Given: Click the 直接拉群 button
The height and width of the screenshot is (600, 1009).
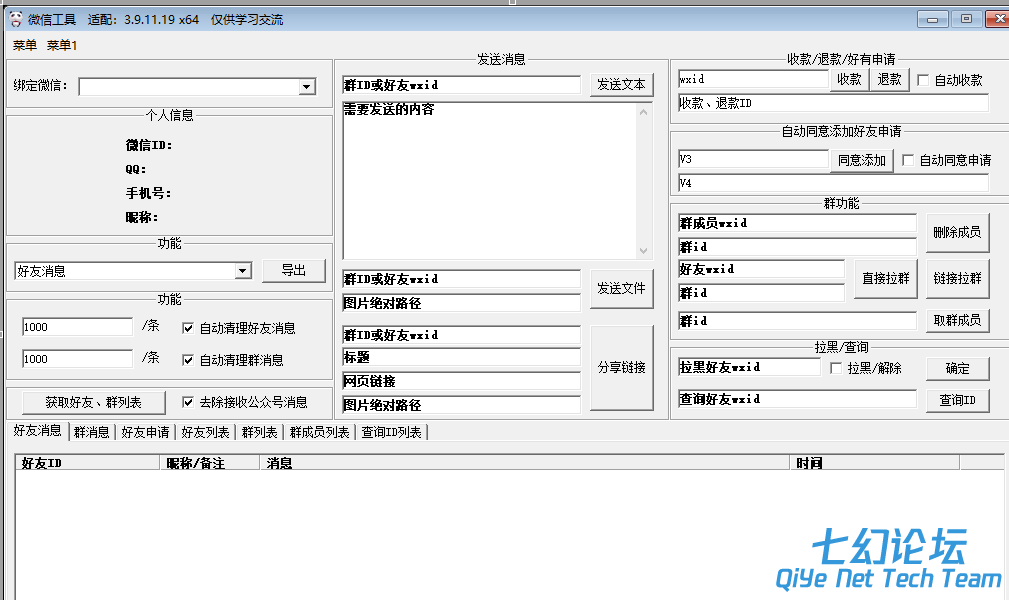Looking at the screenshot, I should tap(885, 278).
